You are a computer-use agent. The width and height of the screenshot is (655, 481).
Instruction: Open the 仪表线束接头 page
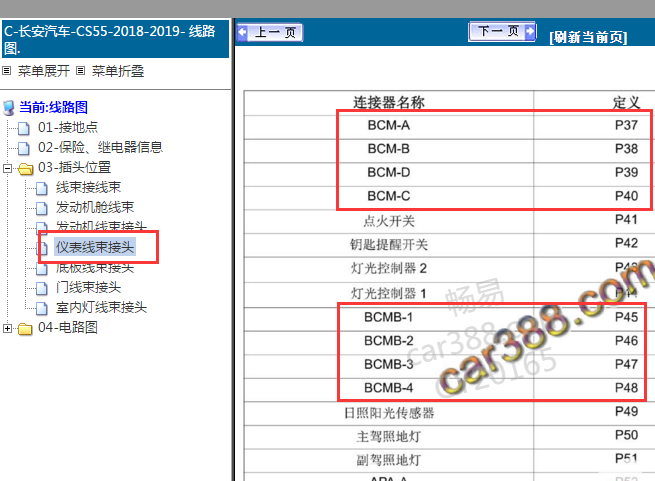95,247
